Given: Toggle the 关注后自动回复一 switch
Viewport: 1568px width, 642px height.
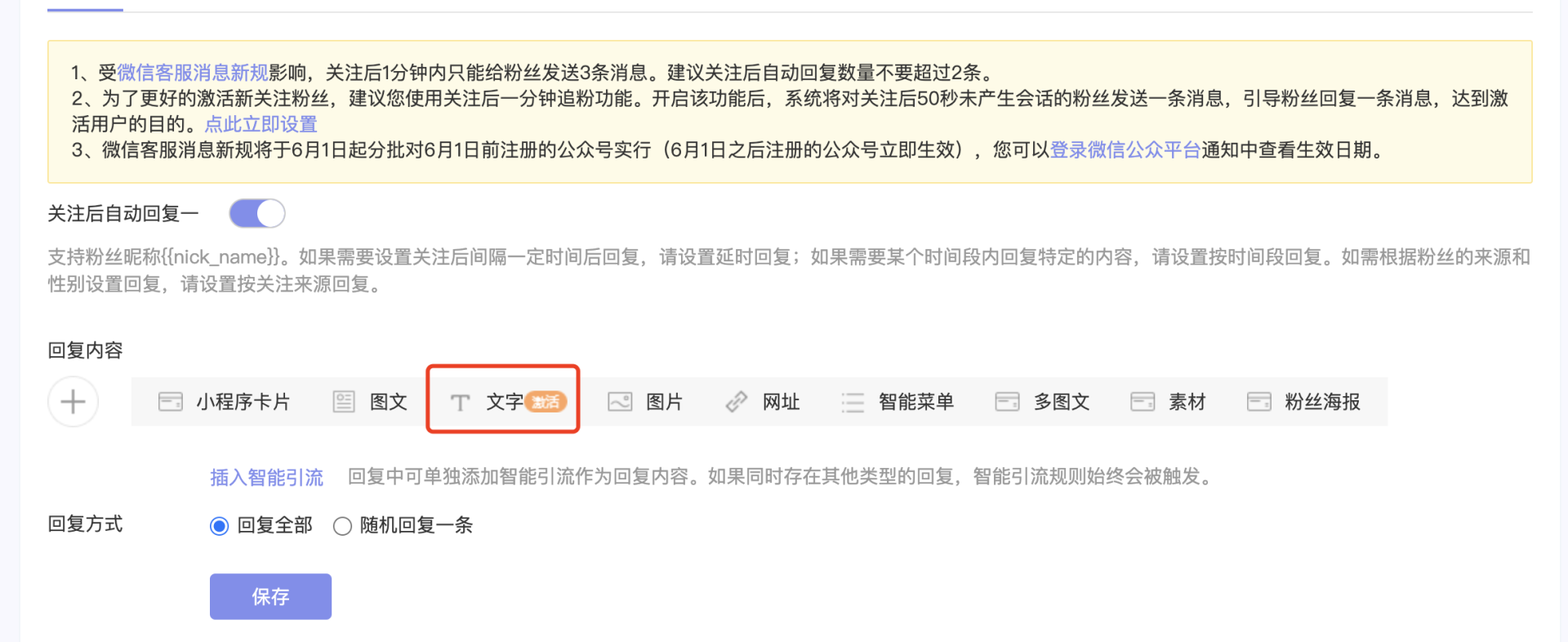Looking at the screenshot, I should [x=257, y=214].
